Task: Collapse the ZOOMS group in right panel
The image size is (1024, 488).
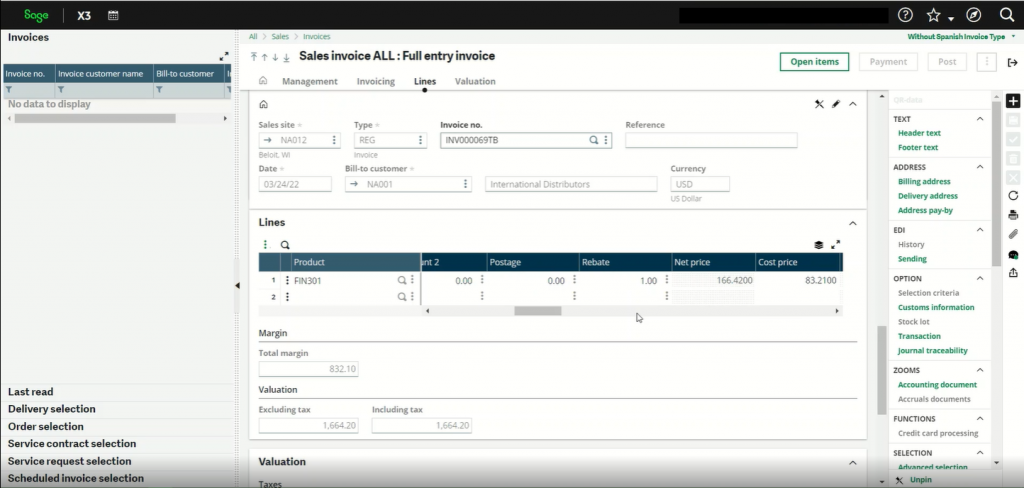Action: (x=980, y=370)
